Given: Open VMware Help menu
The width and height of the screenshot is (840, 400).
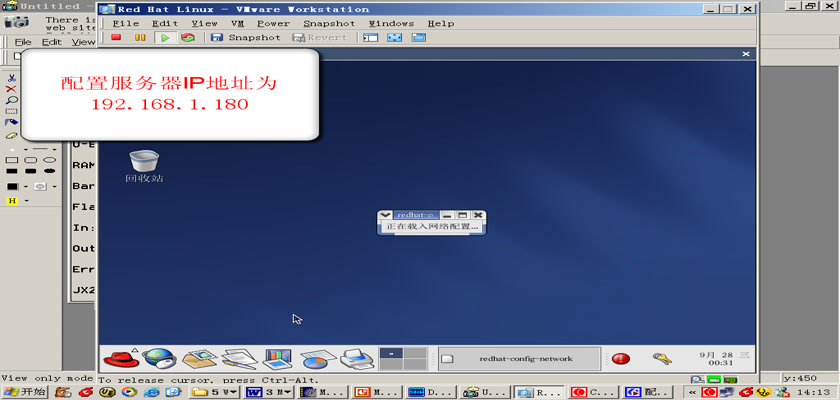Looking at the screenshot, I should pos(441,24).
